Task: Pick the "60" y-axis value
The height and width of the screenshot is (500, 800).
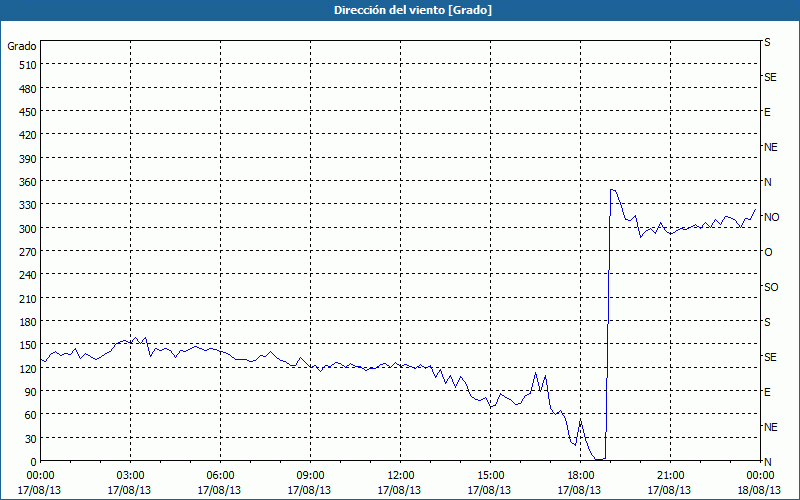Action: [31, 415]
